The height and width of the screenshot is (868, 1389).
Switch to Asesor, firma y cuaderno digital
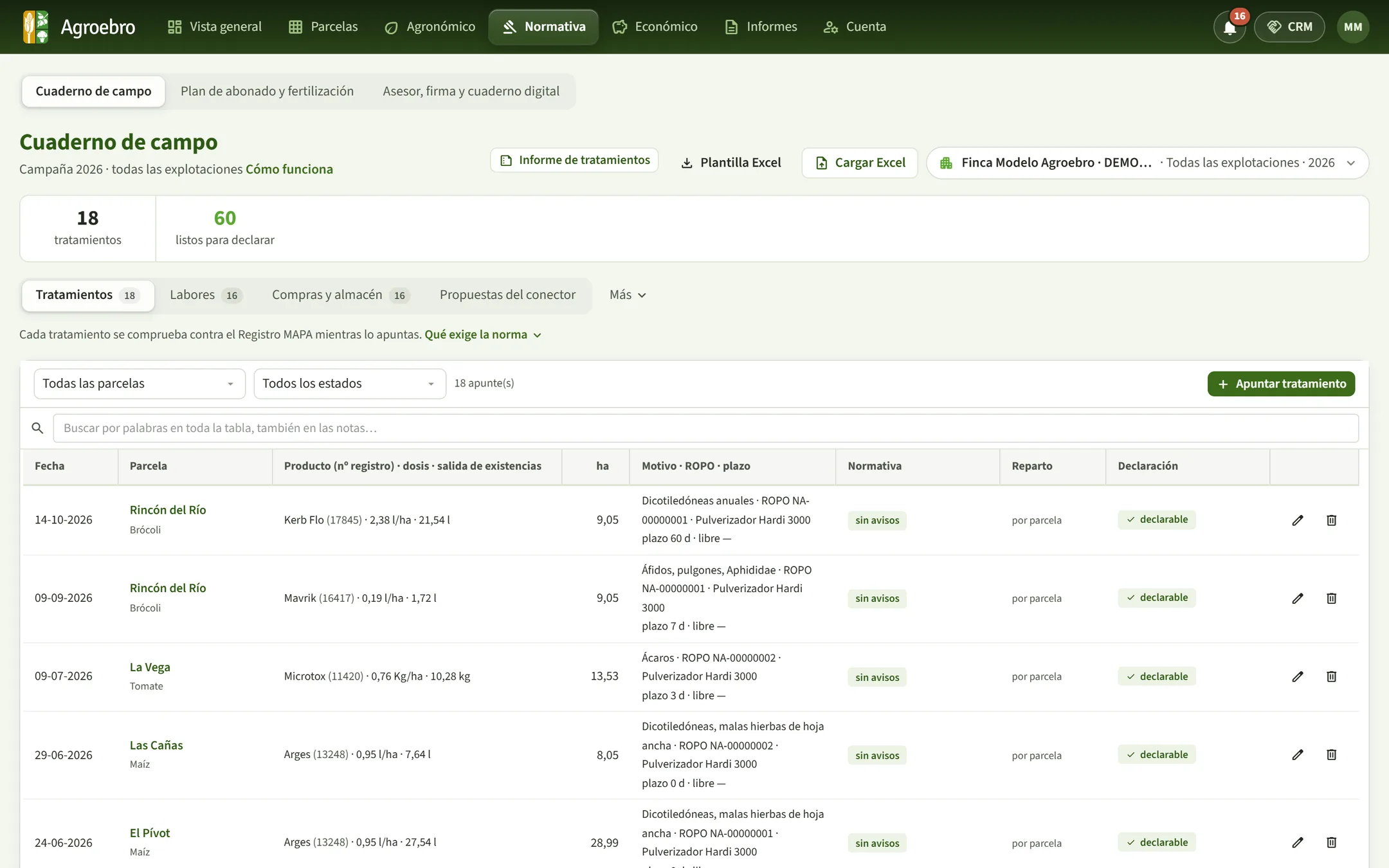pyautogui.click(x=471, y=91)
